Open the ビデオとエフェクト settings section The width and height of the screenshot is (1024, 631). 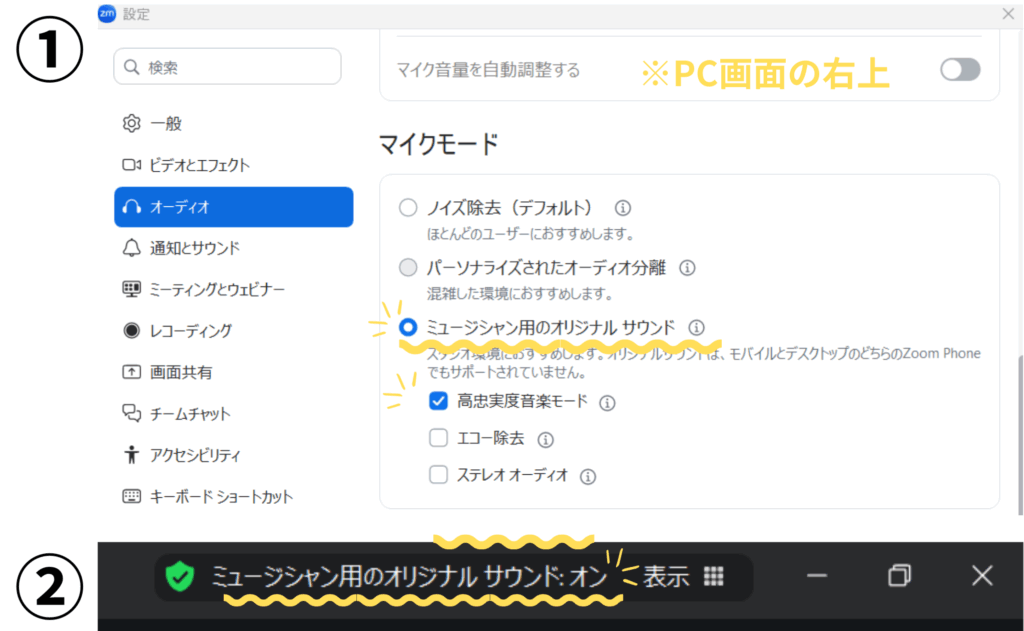[x=199, y=165]
